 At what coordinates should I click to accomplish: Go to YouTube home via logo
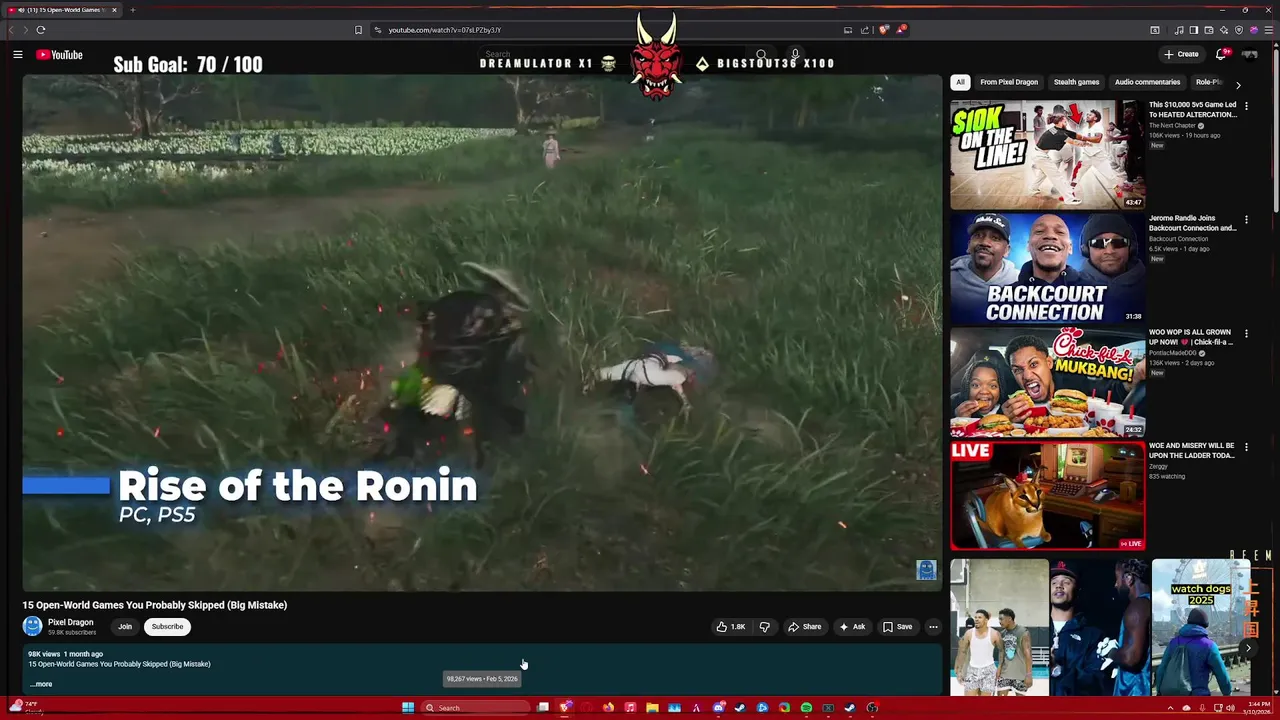point(60,55)
